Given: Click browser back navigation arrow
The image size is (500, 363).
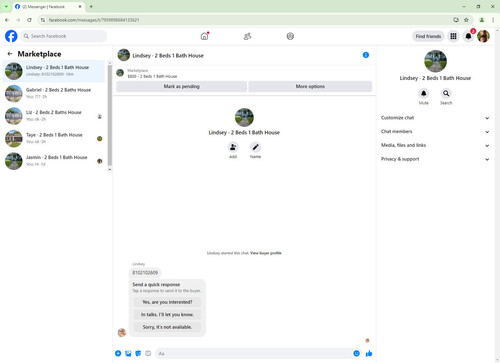Looking at the screenshot, I should tap(7, 20).
